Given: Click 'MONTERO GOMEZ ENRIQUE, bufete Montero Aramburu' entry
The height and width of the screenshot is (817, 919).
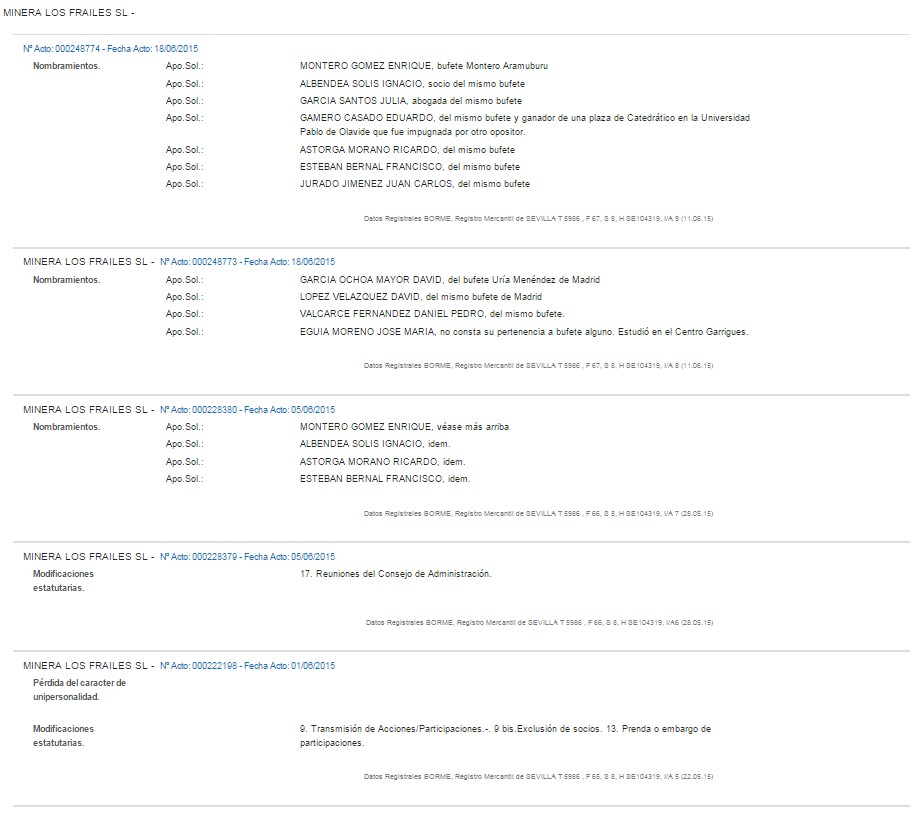Looking at the screenshot, I should pyautogui.click(x=423, y=66).
